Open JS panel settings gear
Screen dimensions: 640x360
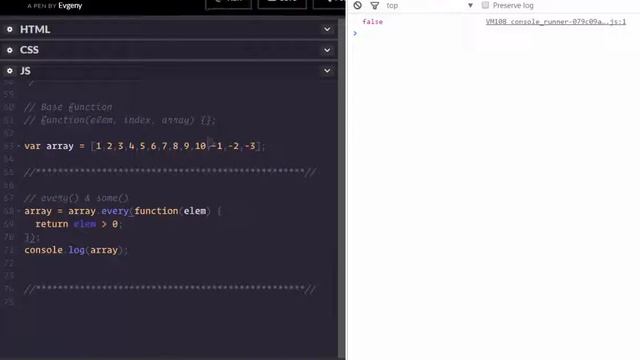(x=10, y=71)
